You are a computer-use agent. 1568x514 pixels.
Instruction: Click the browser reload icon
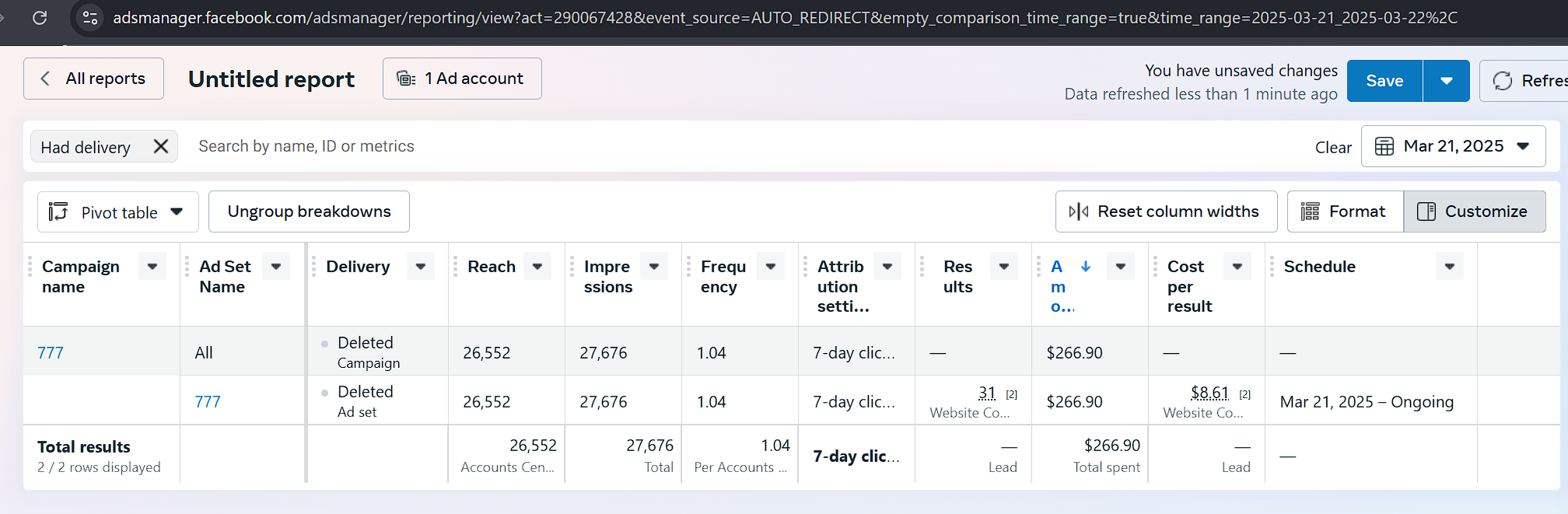(40, 17)
